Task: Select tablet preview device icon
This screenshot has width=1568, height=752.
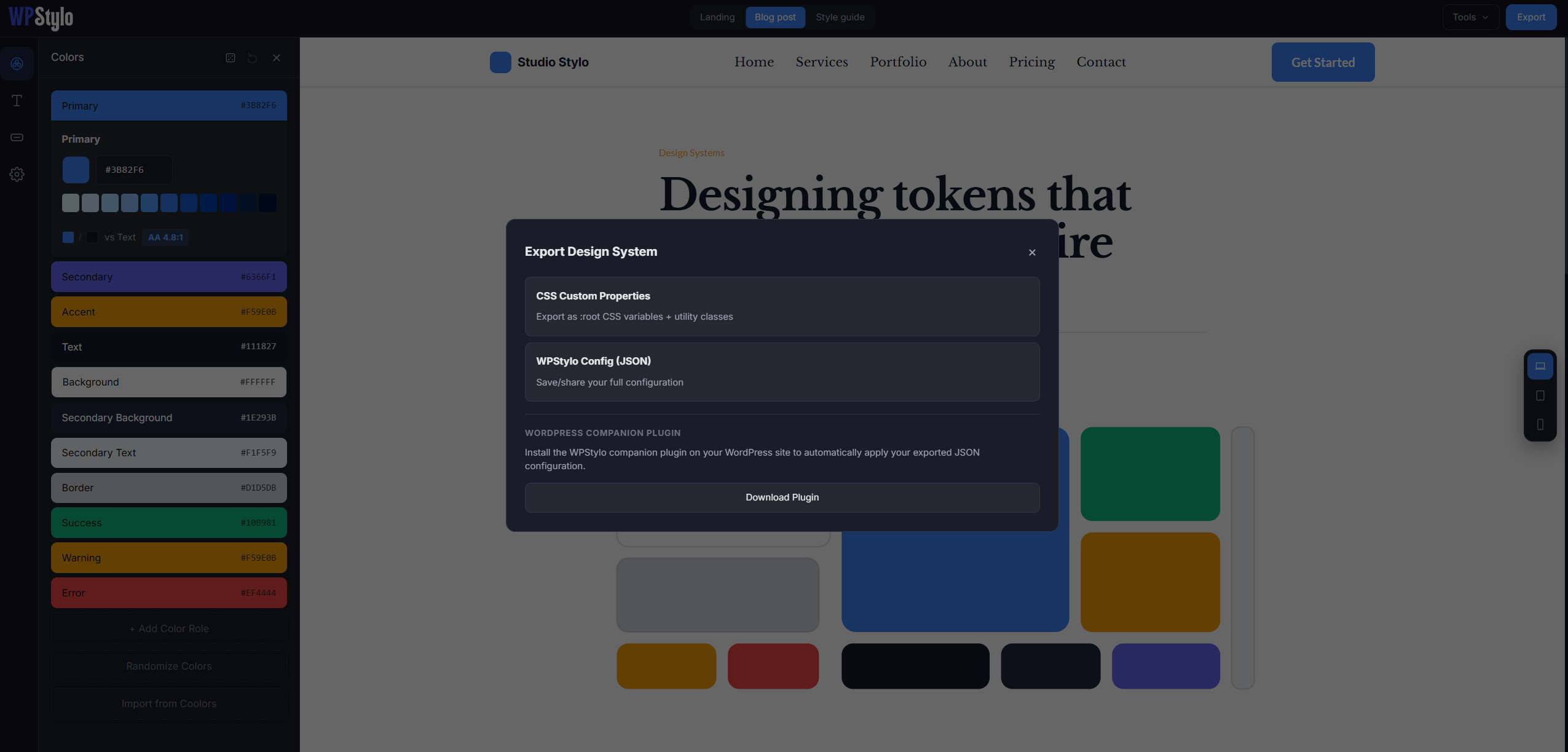Action: [x=1540, y=395]
